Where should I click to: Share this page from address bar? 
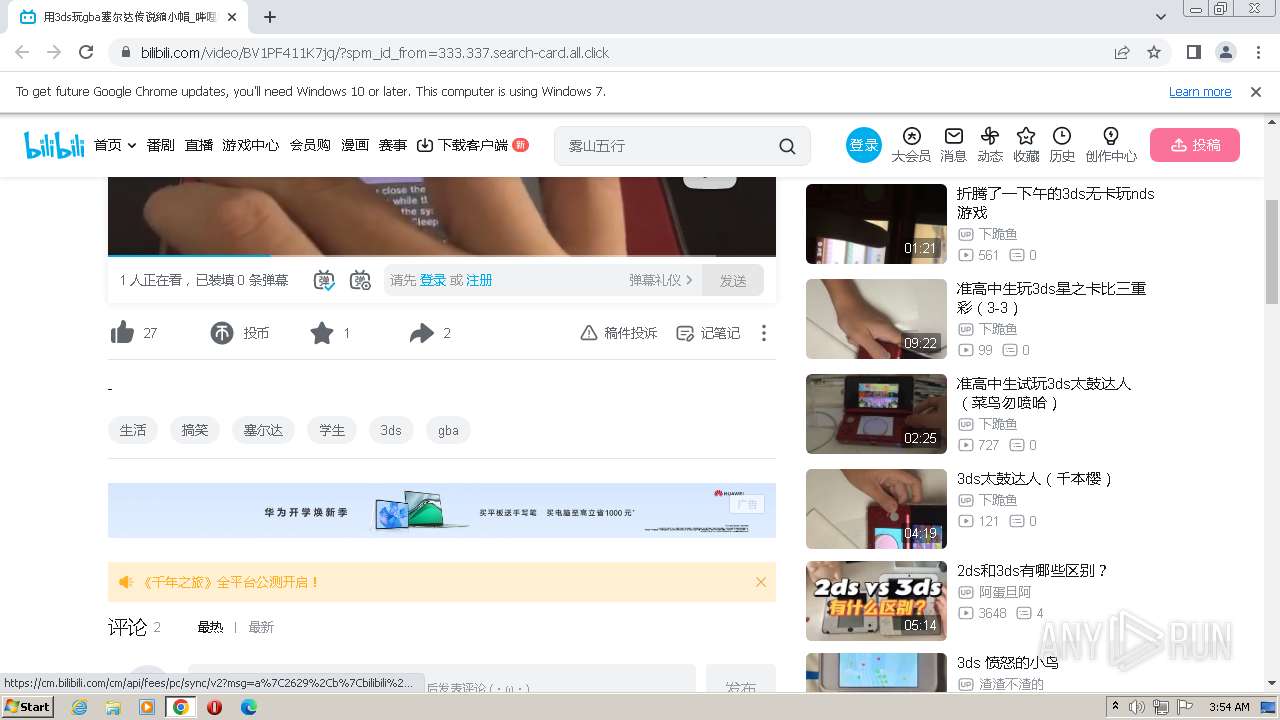pyautogui.click(x=1122, y=52)
